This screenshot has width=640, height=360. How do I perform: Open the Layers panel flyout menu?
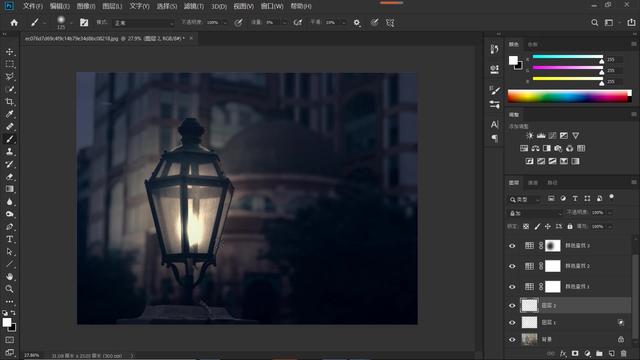tap(634, 182)
